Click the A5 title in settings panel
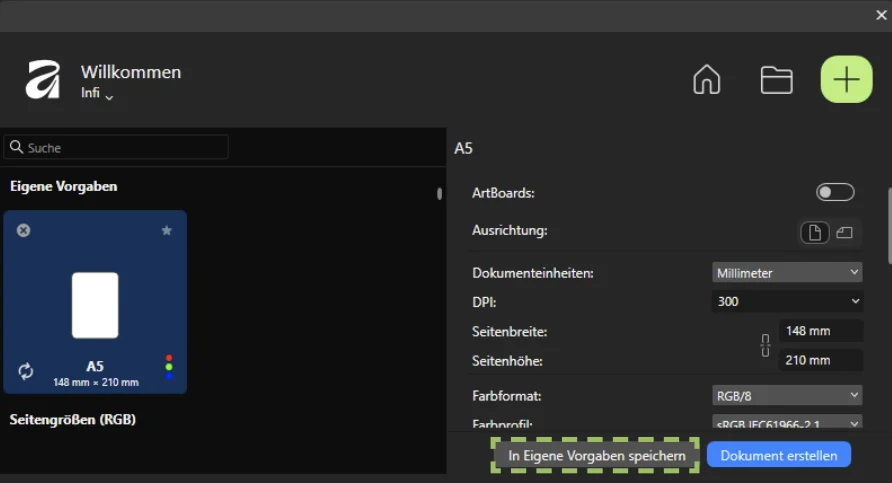Screen dimensions: 892x483 click(x=463, y=148)
